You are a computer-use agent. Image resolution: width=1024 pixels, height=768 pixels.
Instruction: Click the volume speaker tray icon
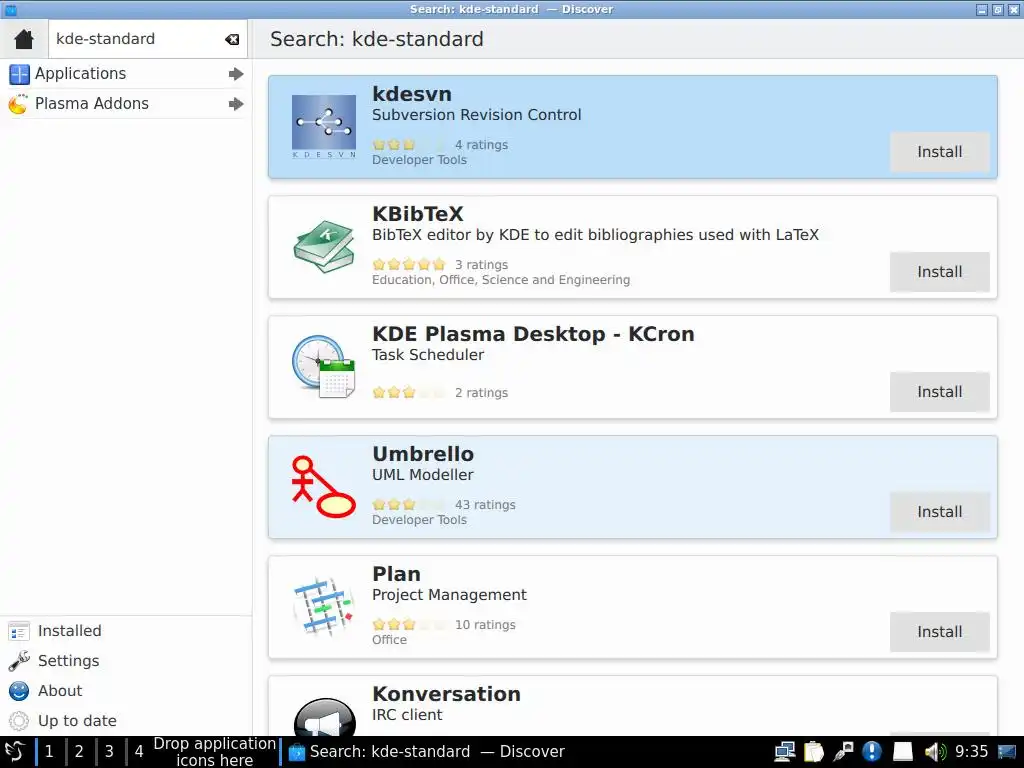click(935, 752)
